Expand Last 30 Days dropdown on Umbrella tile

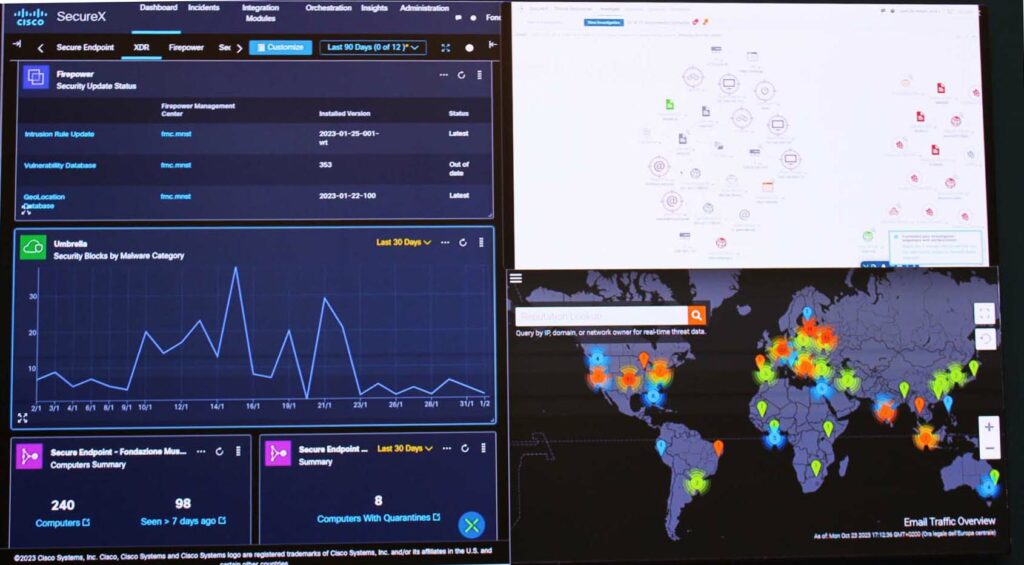404,242
